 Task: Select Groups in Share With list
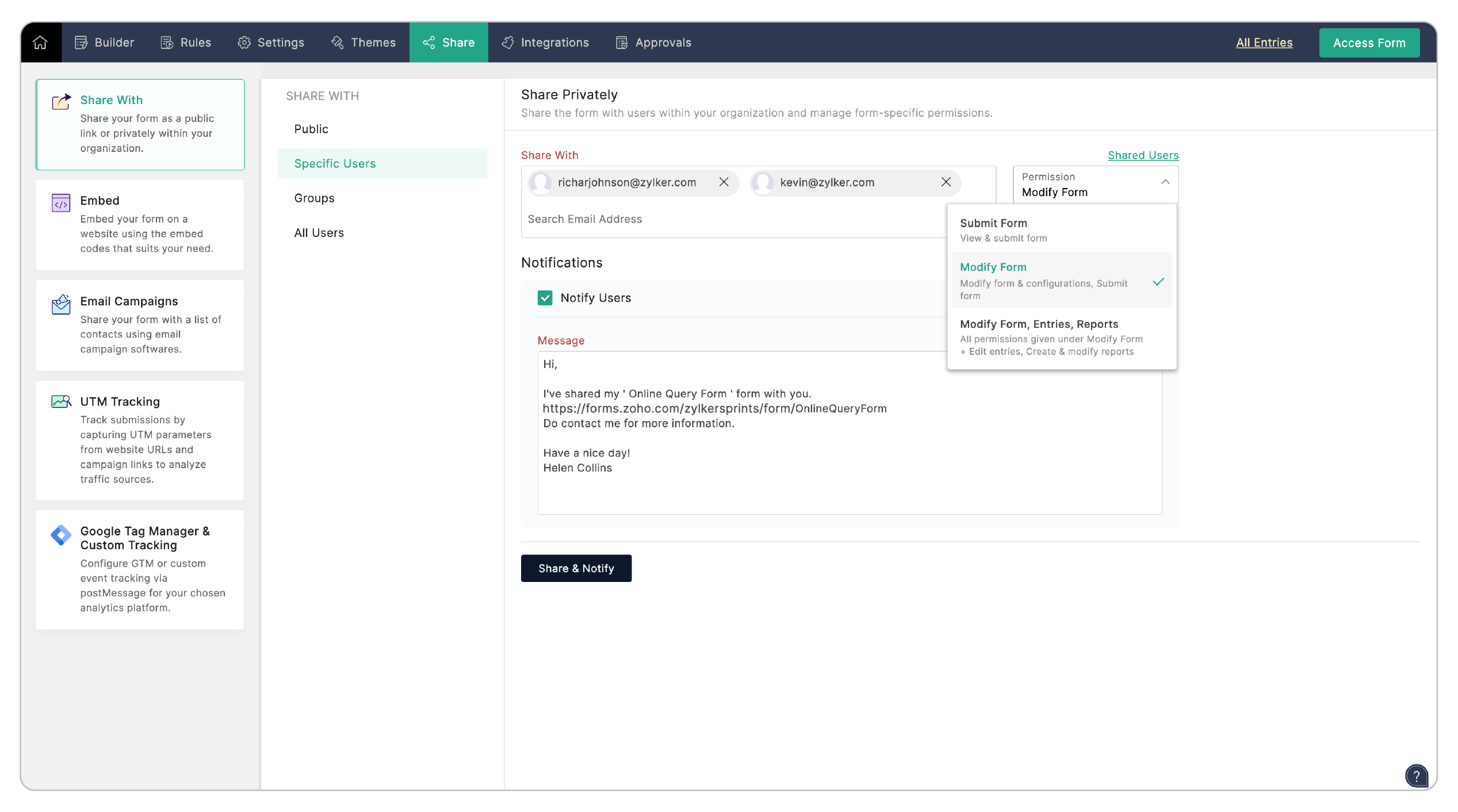314,198
